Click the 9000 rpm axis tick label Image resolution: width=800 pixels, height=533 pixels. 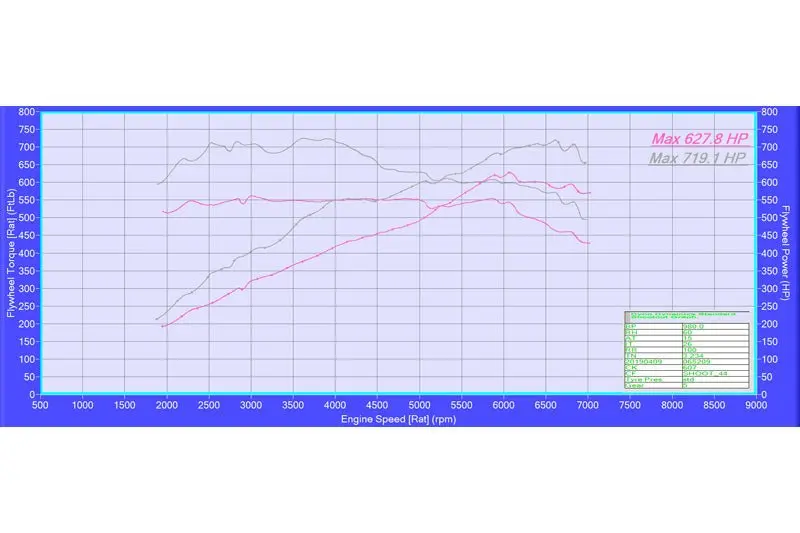click(x=756, y=405)
